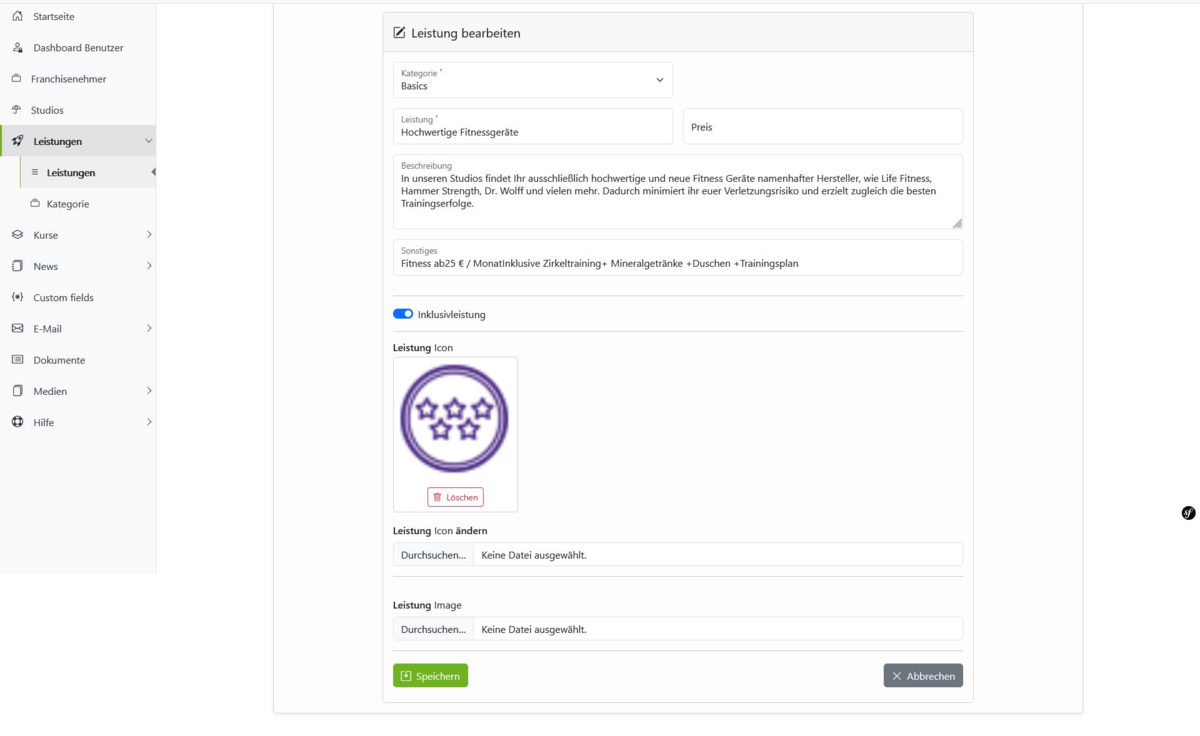Expand the Kurse submenu chevron
This screenshot has width=1200, height=736.
(149, 235)
